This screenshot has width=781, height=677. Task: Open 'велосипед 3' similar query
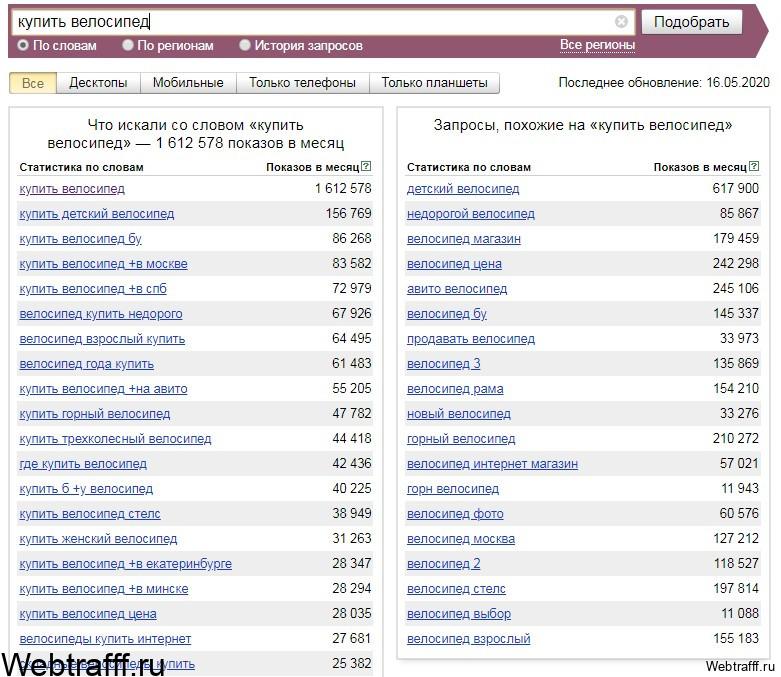pyautogui.click(x=444, y=364)
